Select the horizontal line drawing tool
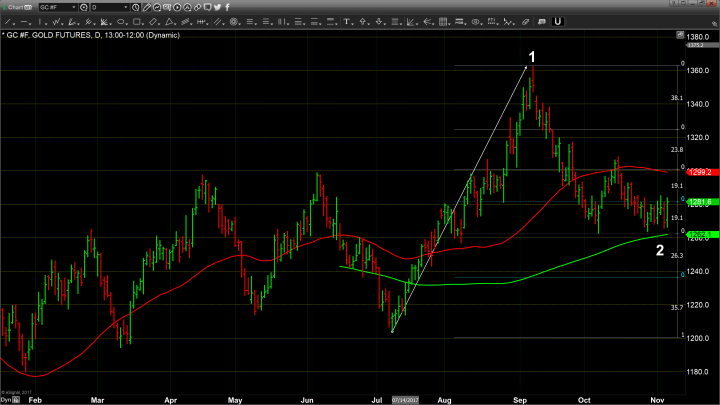 pyautogui.click(x=23, y=21)
